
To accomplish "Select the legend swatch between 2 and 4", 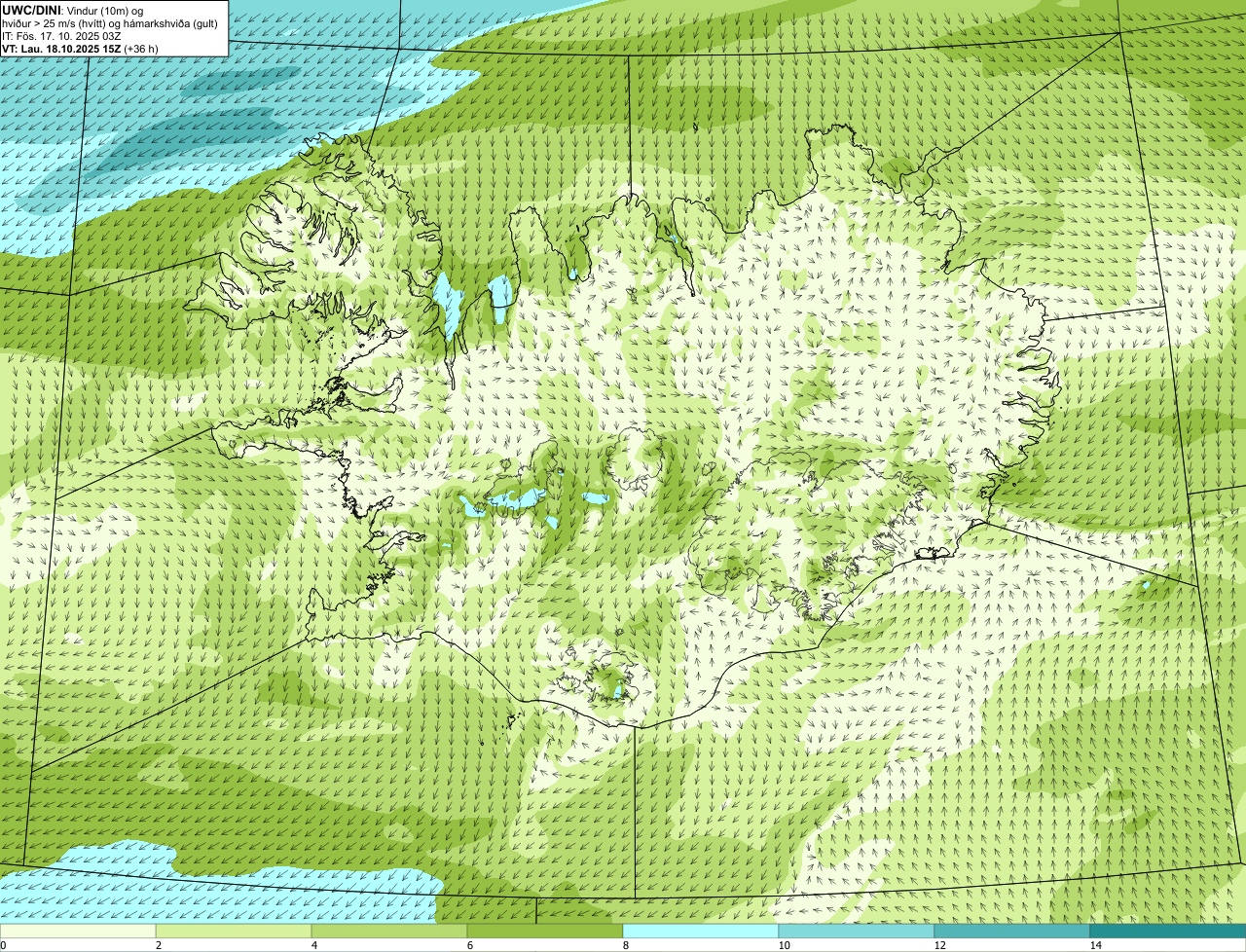I will pyautogui.click(x=234, y=932).
